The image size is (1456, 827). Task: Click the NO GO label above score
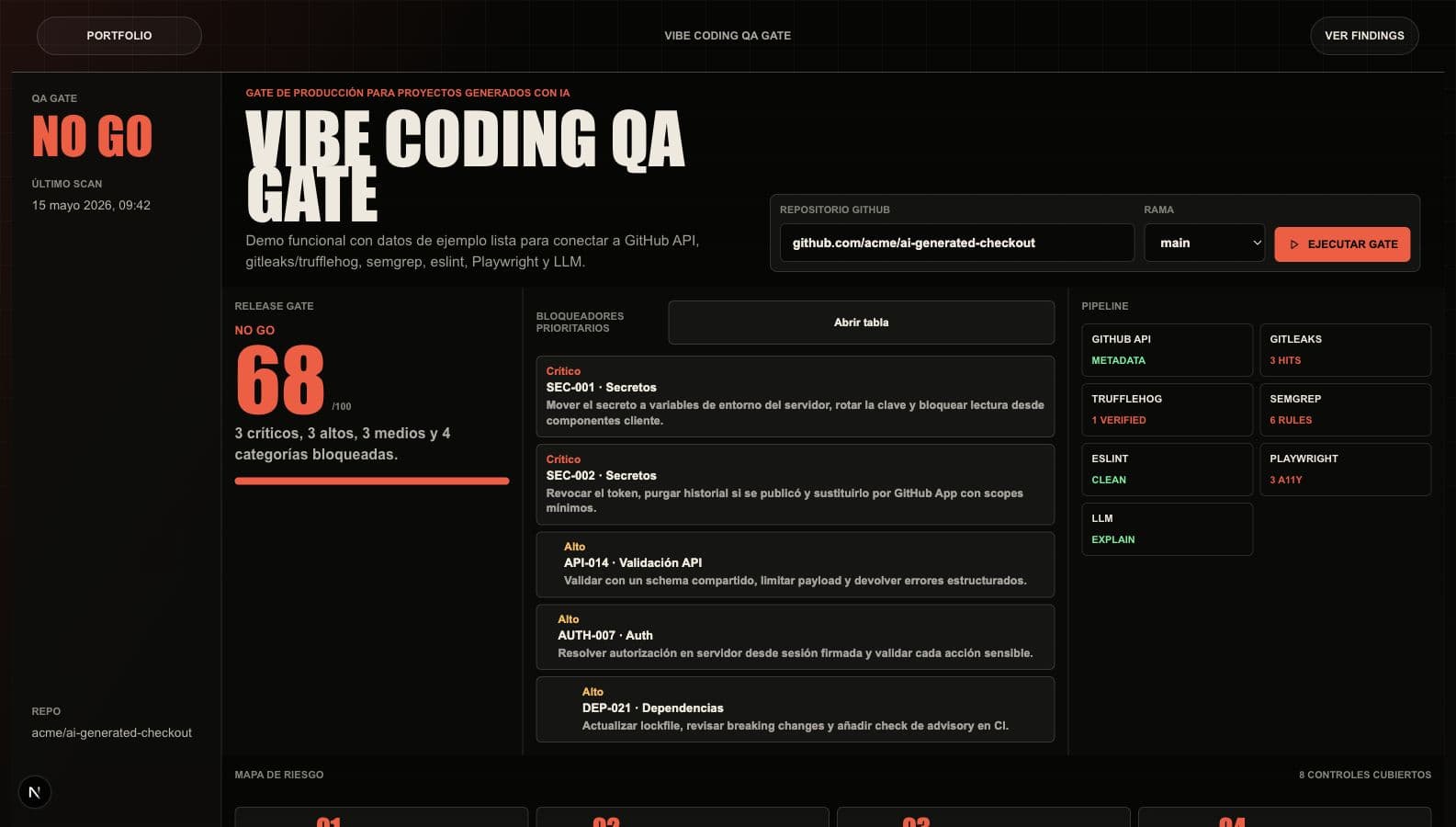254,330
